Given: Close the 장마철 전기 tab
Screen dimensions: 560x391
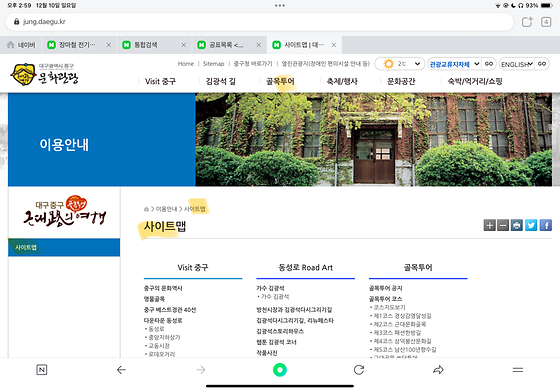Looking at the screenshot, I should pyautogui.click(x=109, y=45).
